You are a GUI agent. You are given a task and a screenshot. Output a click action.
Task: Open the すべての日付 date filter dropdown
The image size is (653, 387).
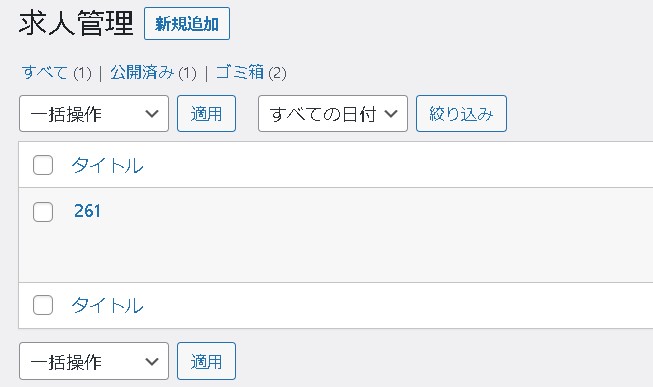(x=333, y=114)
